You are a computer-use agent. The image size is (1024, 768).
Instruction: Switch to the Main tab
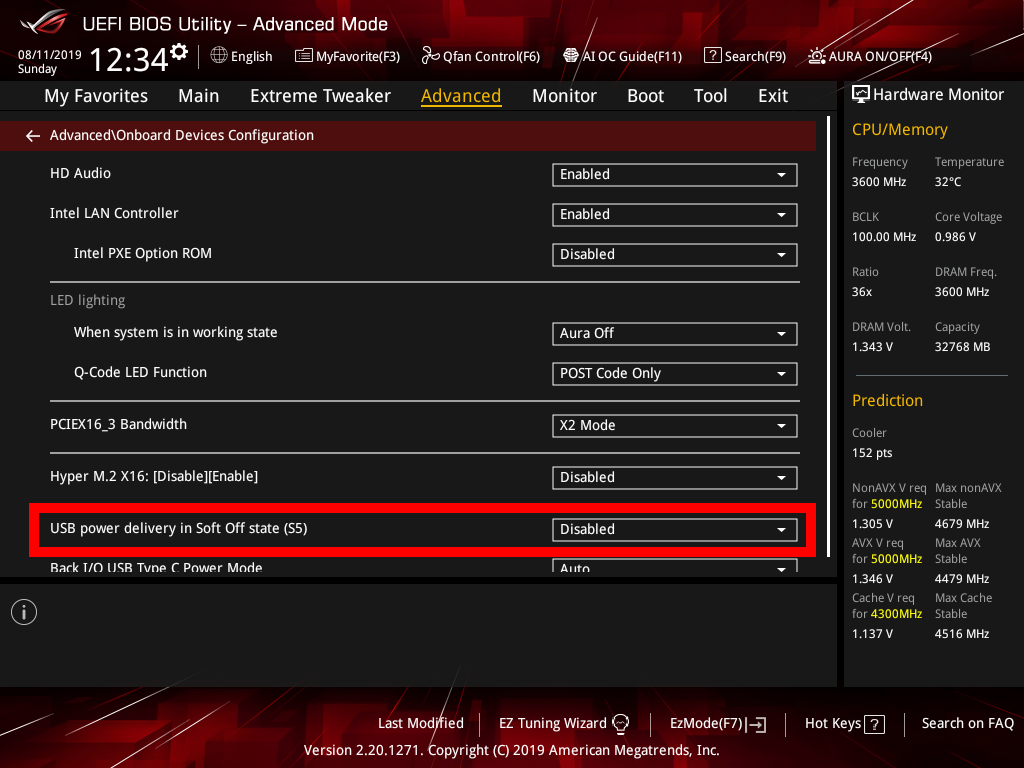click(199, 96)
